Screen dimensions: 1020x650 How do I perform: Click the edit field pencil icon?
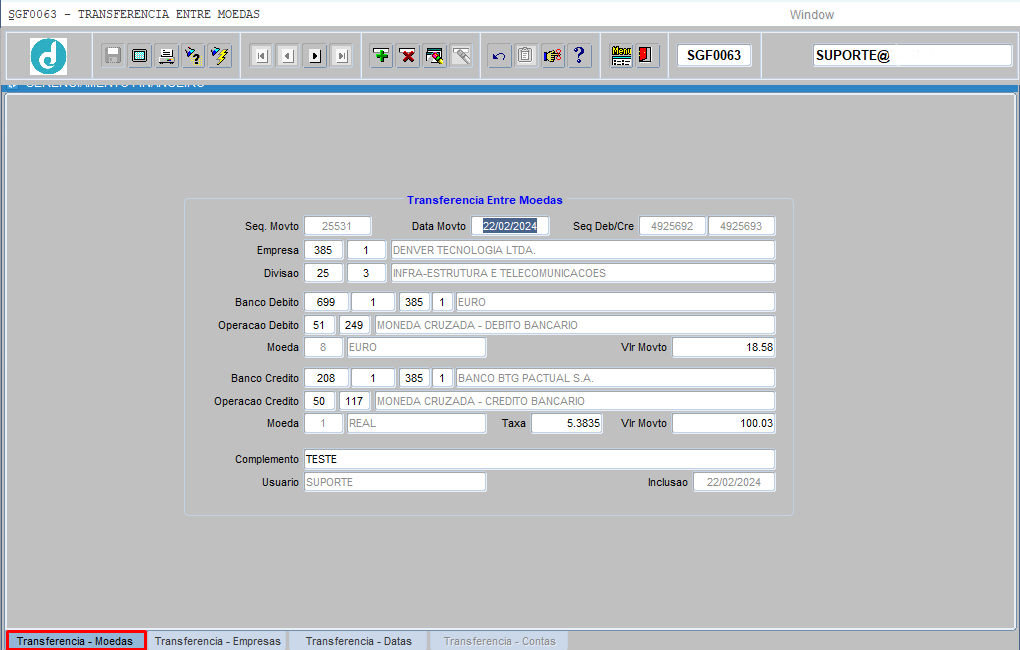click(x=435, y=56)
